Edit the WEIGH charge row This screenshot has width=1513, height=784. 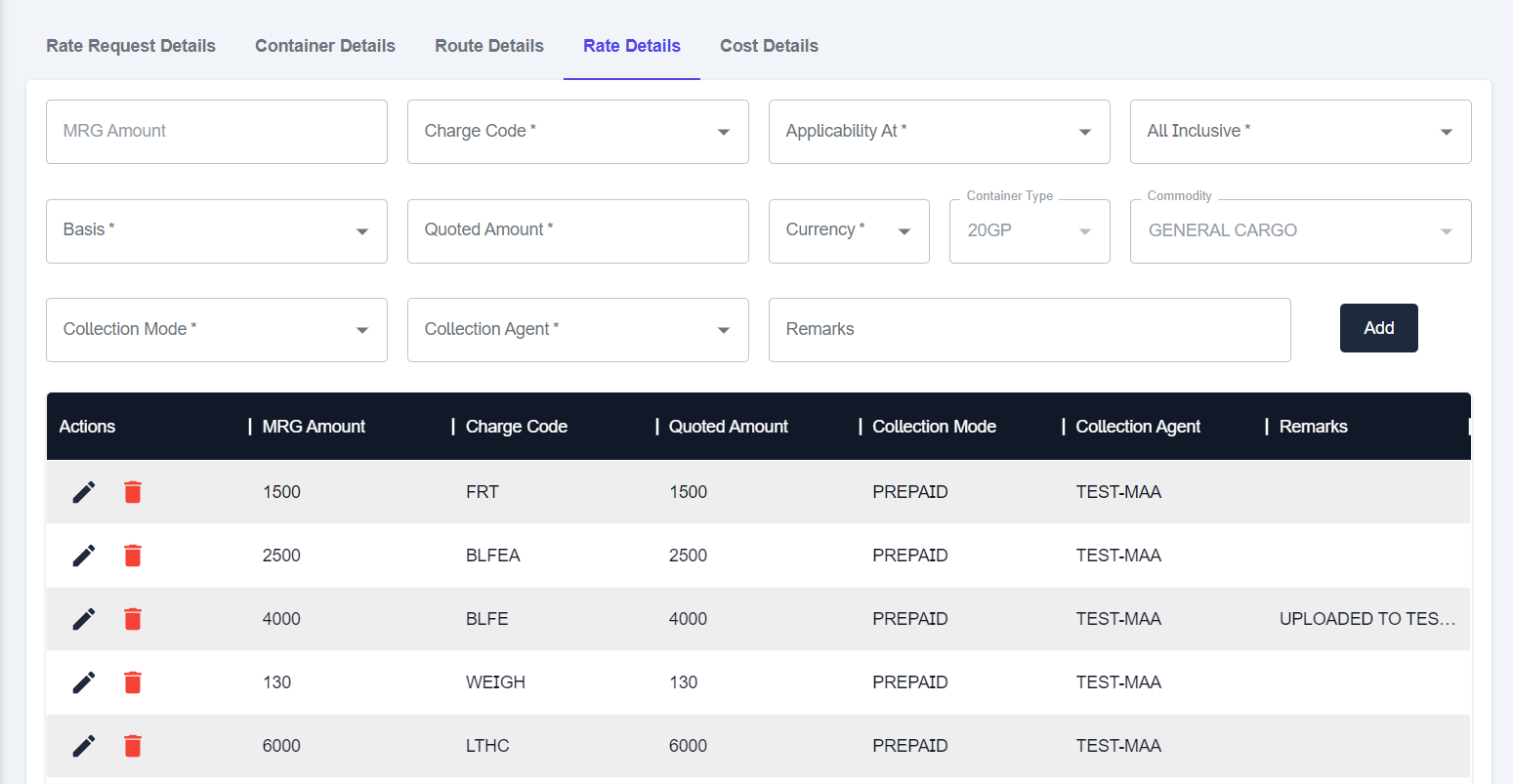coord(84,682)
